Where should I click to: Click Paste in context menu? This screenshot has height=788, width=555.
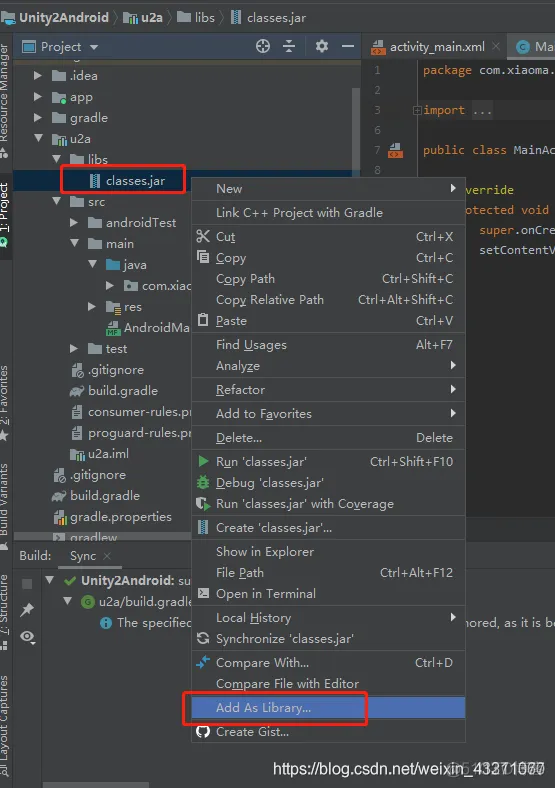328,321
